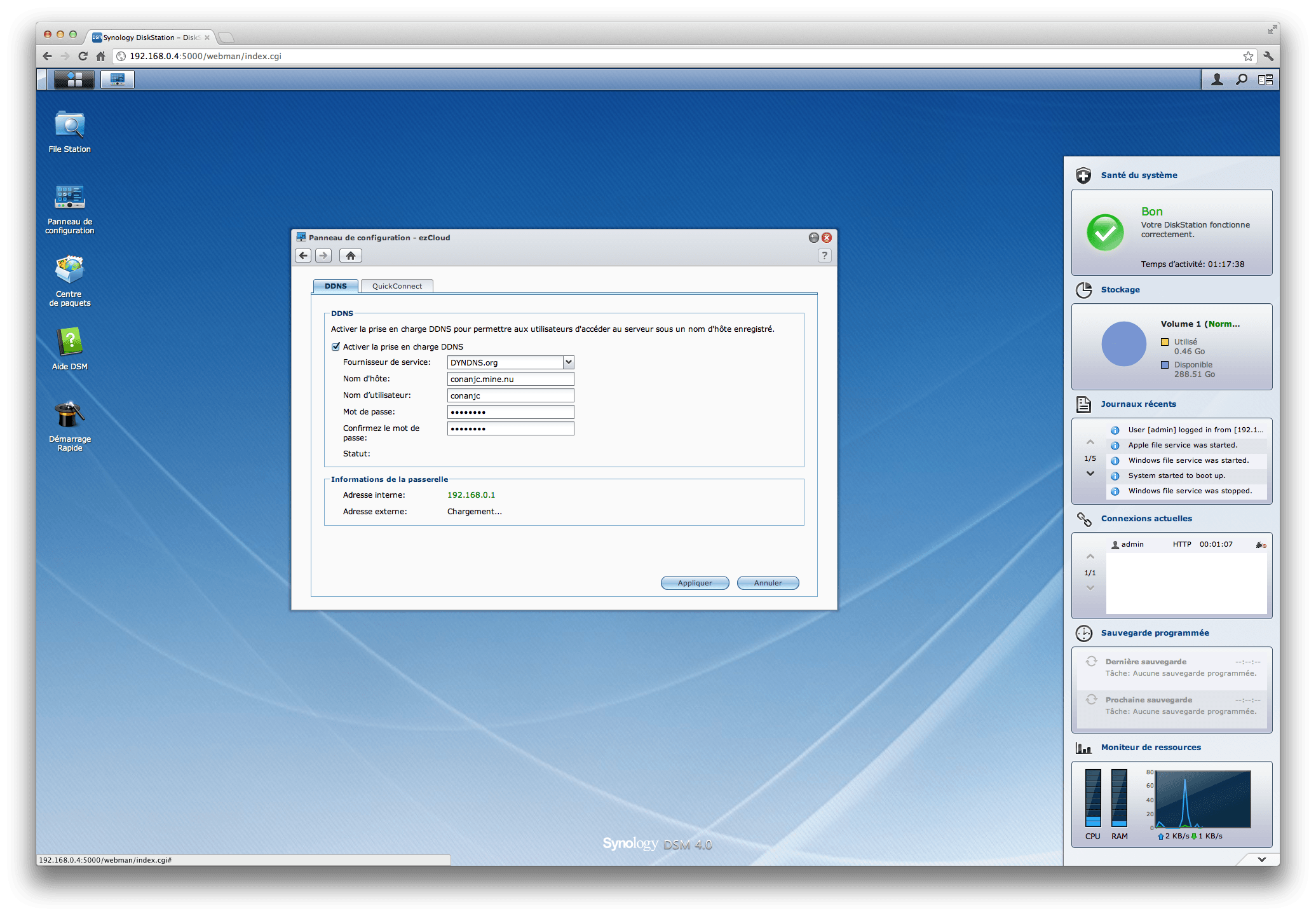Collapse widget panel bottom chevron
This screenshot has height=916, width=1316.
pos(1261,859)
